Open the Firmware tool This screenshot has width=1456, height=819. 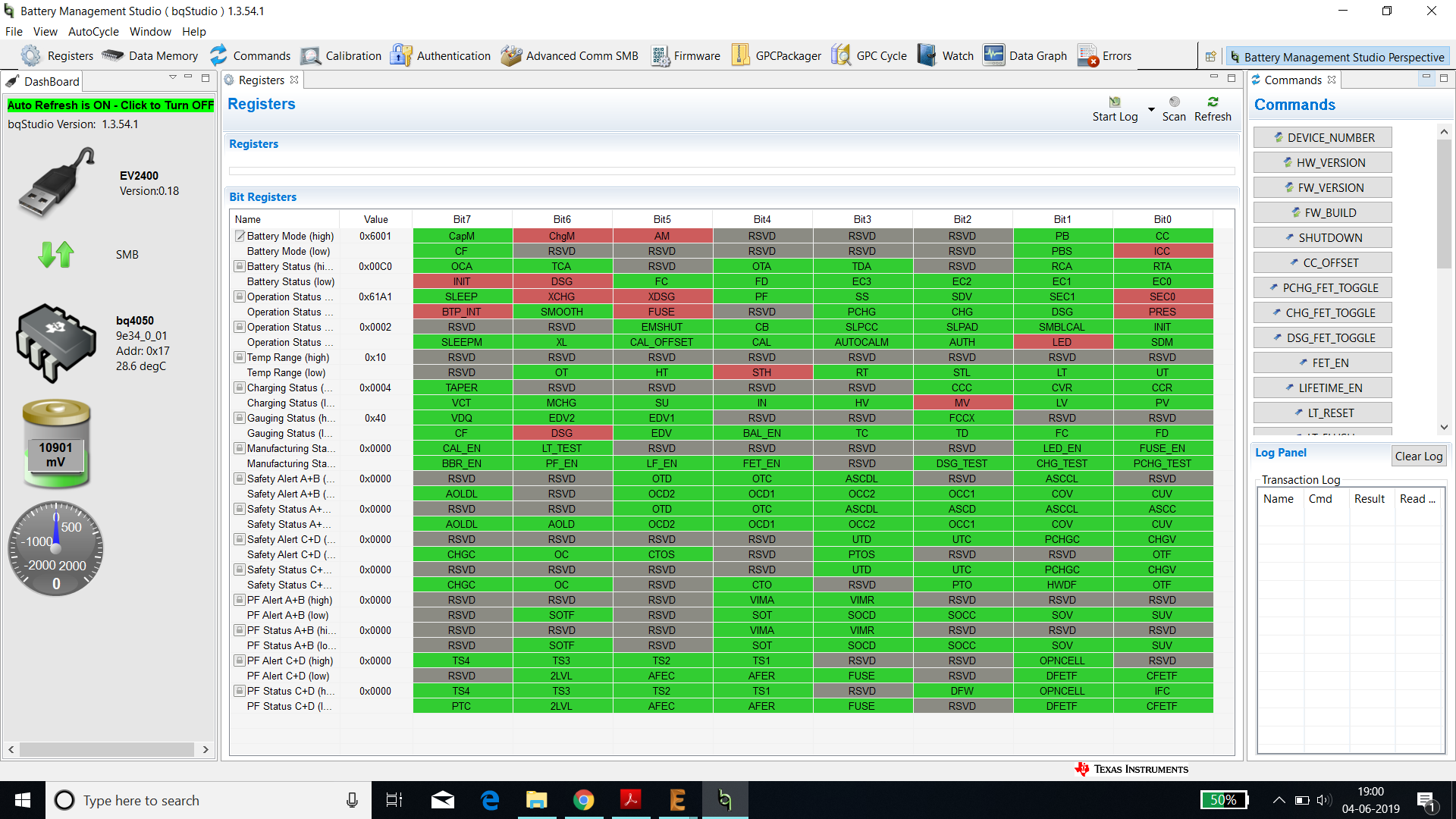(x=686, y=55)
